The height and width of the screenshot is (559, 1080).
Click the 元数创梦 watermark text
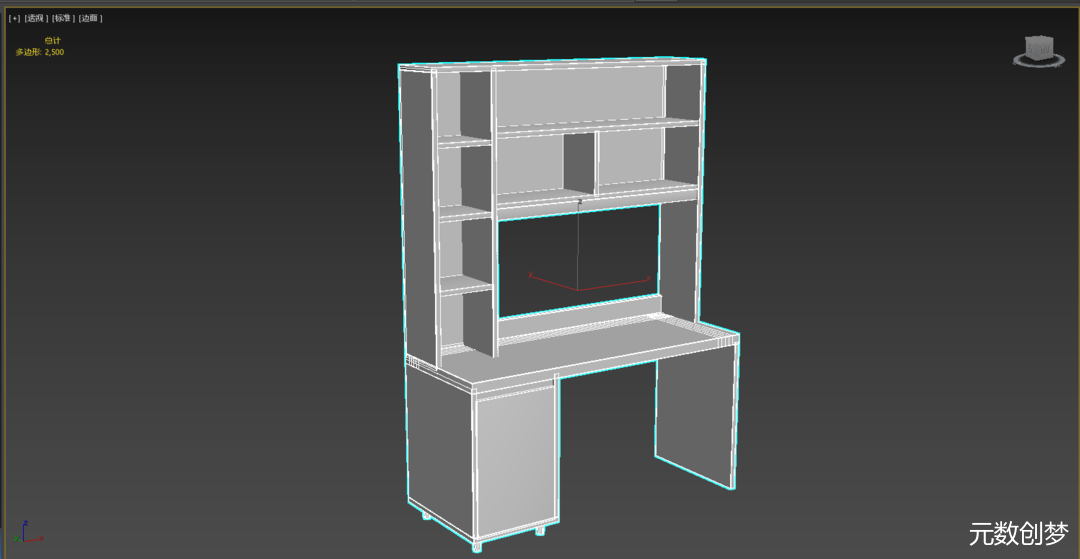1018,534
